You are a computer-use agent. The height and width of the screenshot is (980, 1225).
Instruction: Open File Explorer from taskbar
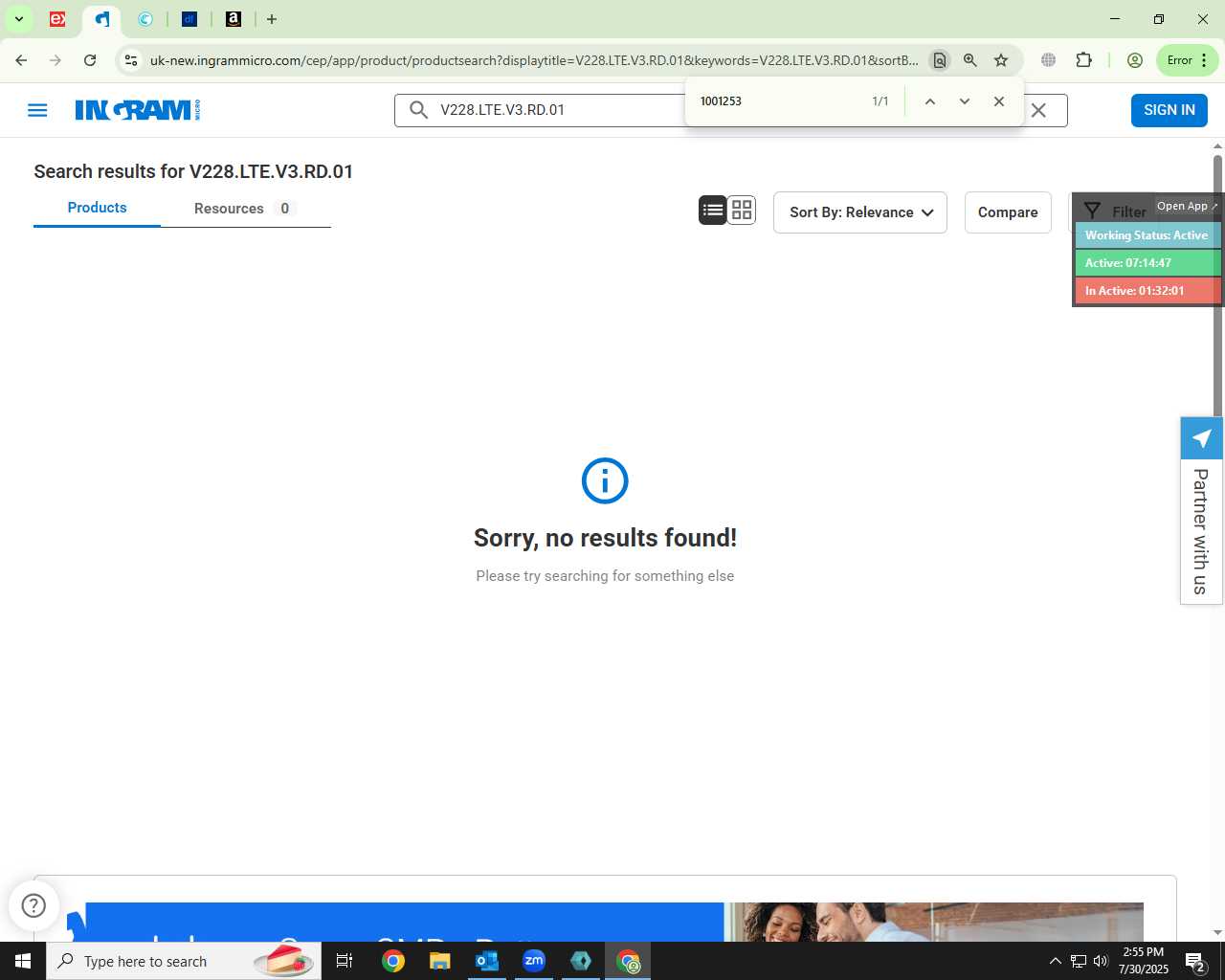[439, 961]
